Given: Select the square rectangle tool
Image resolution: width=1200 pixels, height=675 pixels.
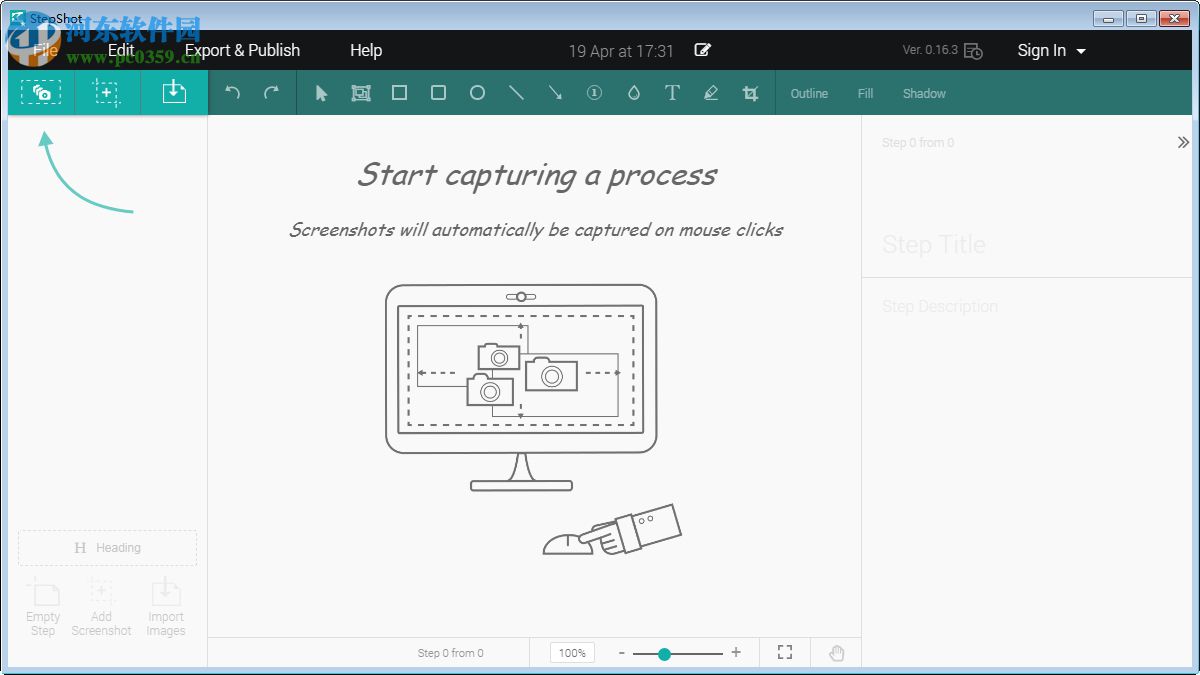Looking at the screenshot, I should pyautogui.click(x=399, y=93).
